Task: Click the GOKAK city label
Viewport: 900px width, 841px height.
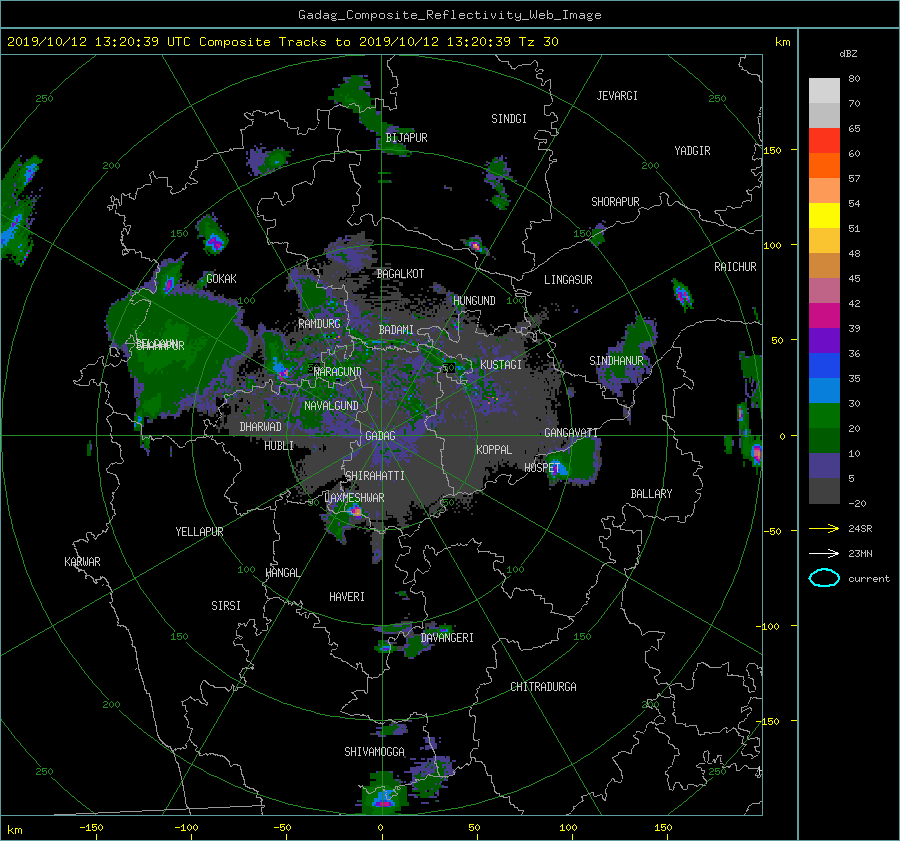Action: [221, 279]
